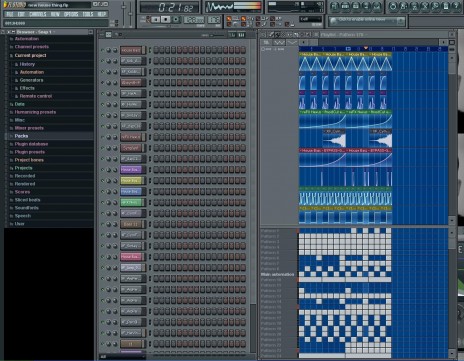Screen dimensions: 464x361
Task: Select the Remote control item in browser
Action: click(x=36, y=96)
